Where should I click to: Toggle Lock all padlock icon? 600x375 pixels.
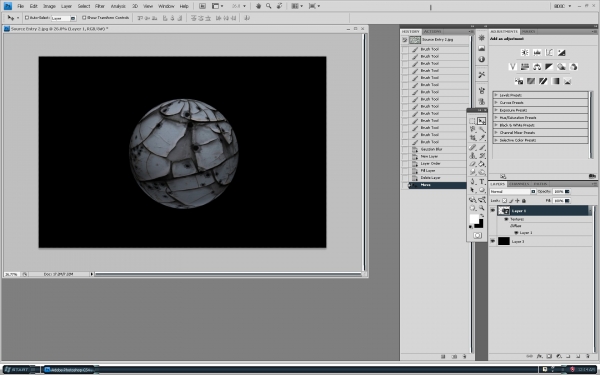pyautogui.click(x=524, y=201)
